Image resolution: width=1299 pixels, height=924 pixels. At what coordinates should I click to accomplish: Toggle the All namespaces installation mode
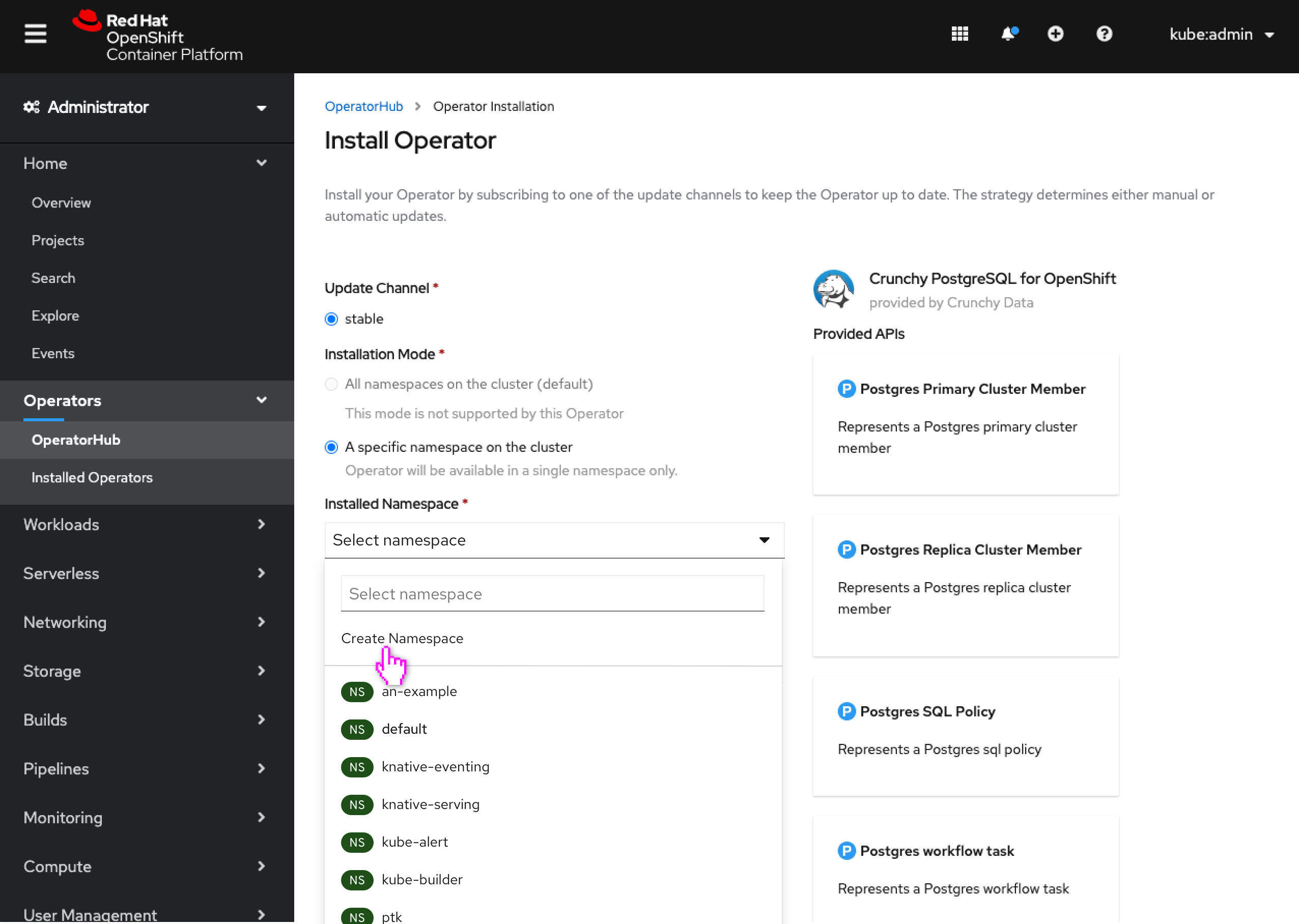point(332,383)
